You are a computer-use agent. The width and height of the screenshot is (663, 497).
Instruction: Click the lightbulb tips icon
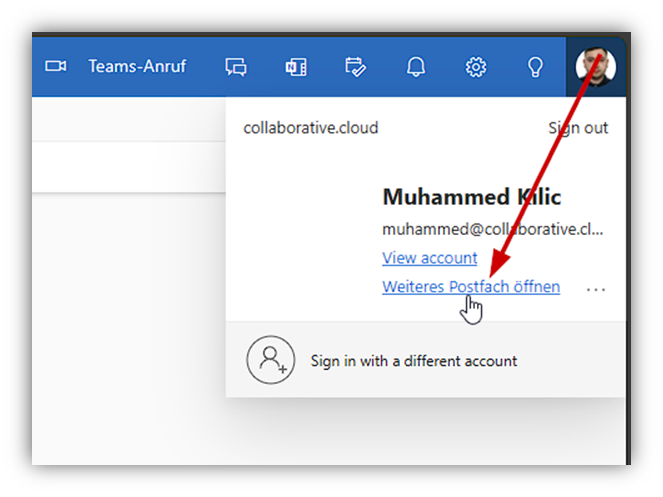pos(536,67)
